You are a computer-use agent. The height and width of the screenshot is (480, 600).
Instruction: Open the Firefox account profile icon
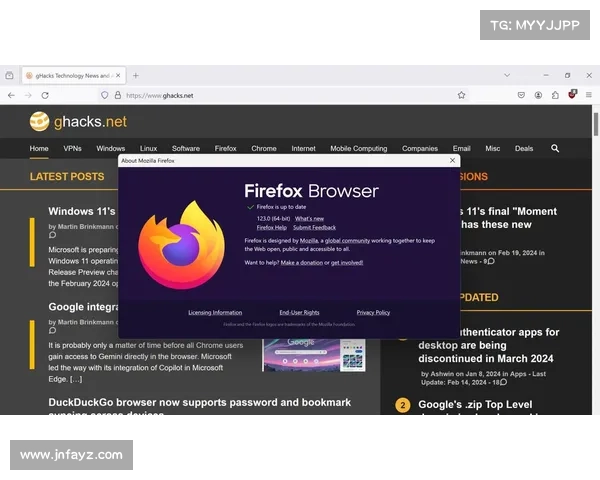pos(538,95)
